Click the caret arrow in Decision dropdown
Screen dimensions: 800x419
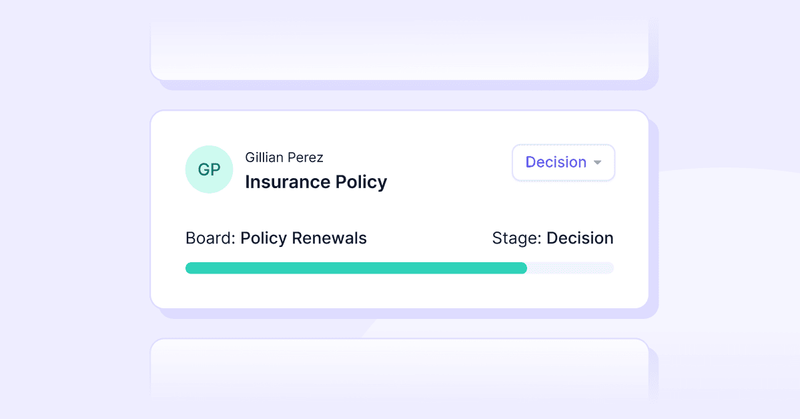(597, 163)
